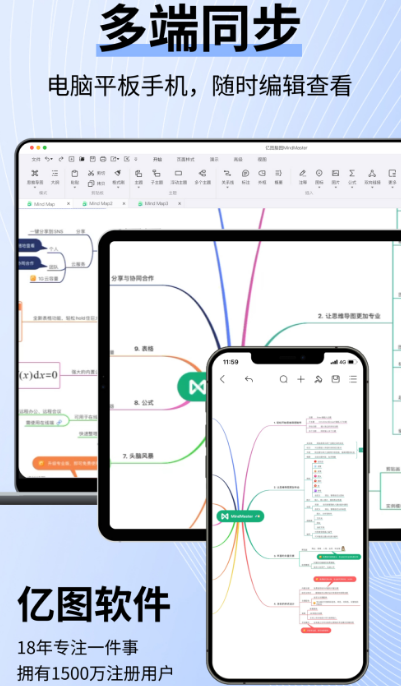The image size is (401, 686).
Task: Open the Slideshow (演示) ribbon tab
Action: 214,159
